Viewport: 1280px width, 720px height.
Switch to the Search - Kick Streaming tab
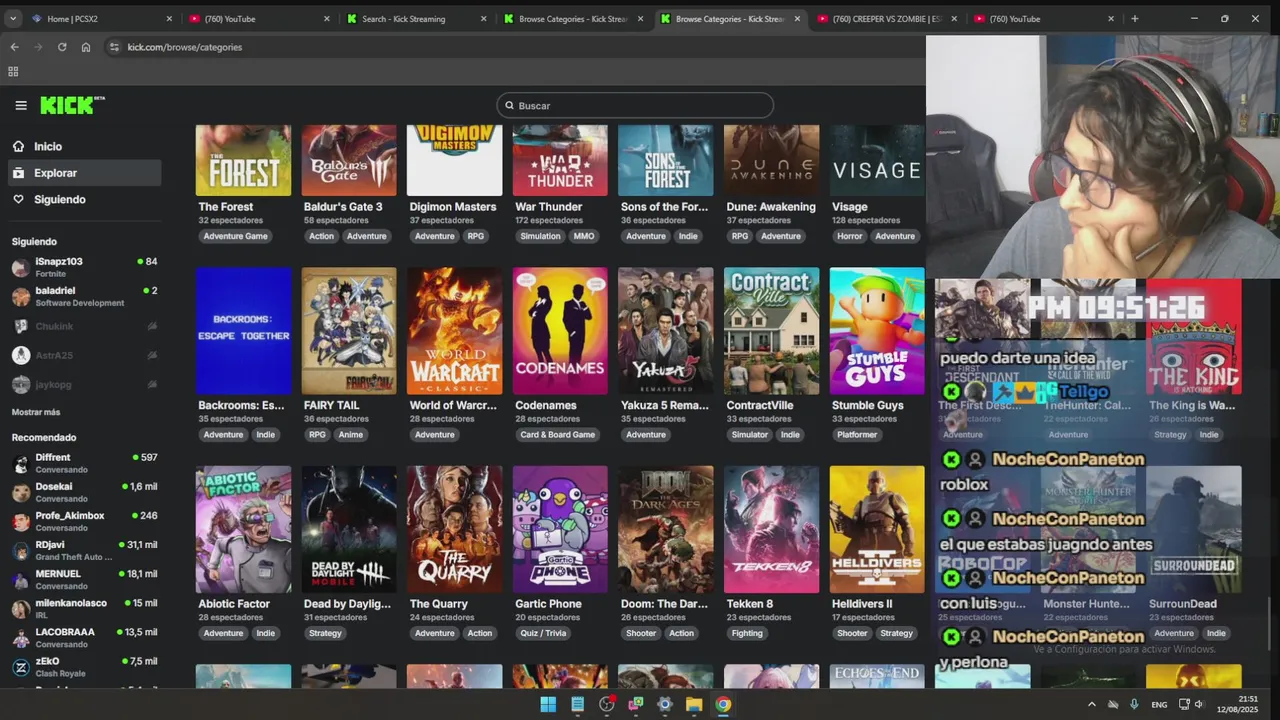coord(415,18)
